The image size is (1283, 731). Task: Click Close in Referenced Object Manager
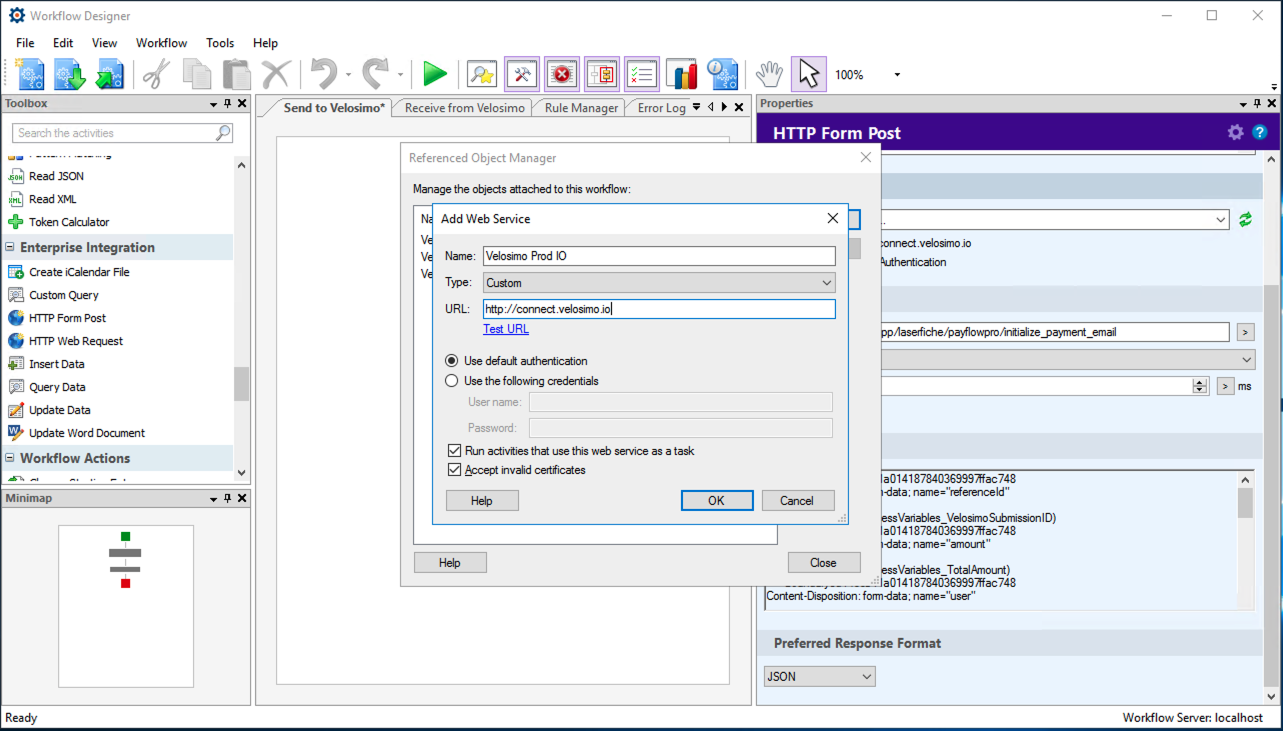(x=824, y=563)
